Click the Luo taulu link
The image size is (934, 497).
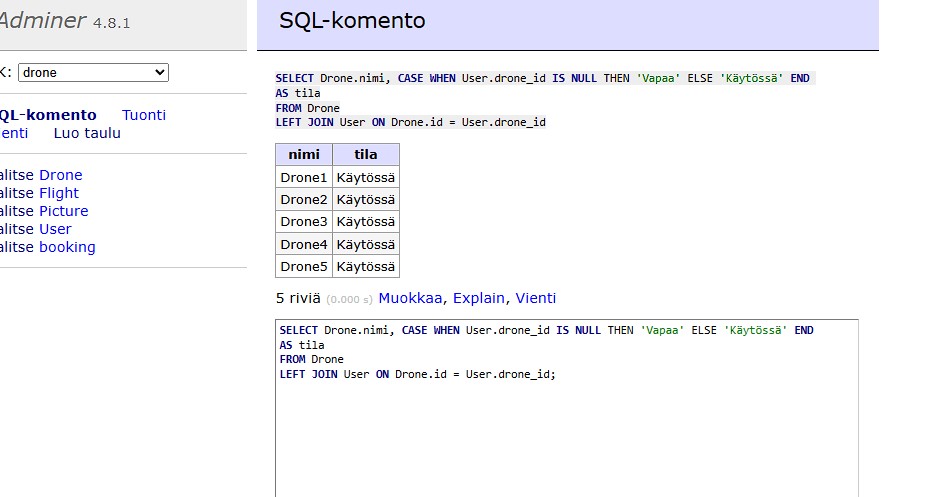click(87, 133)
